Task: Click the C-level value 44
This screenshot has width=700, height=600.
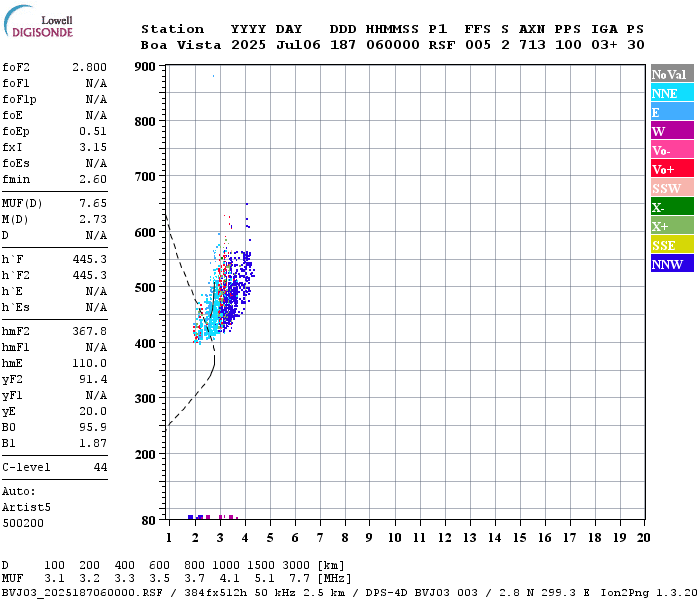Action: (x=100, y=467)
